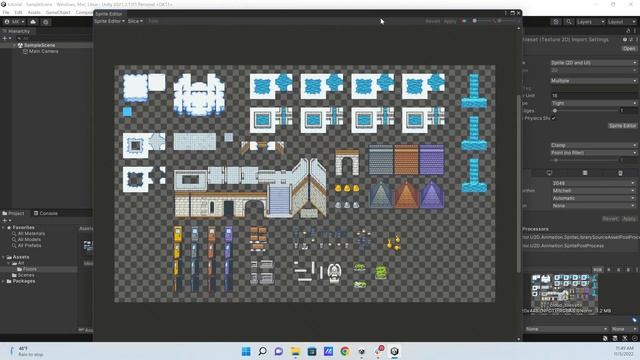640x360 pixels.
Task: Open Sprite Mode Multiple dropdown
Action: pos(593,81)
